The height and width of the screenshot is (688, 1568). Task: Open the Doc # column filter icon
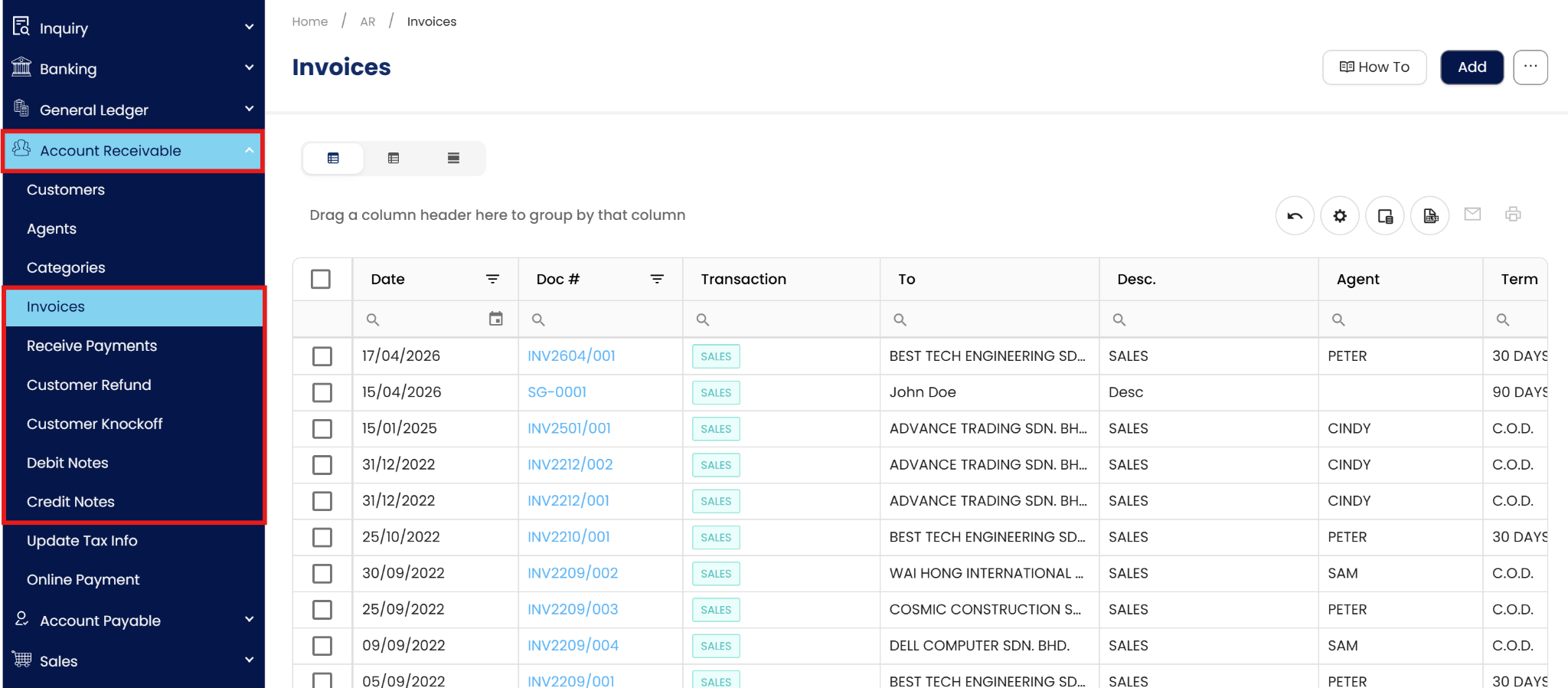coord(657,279)
